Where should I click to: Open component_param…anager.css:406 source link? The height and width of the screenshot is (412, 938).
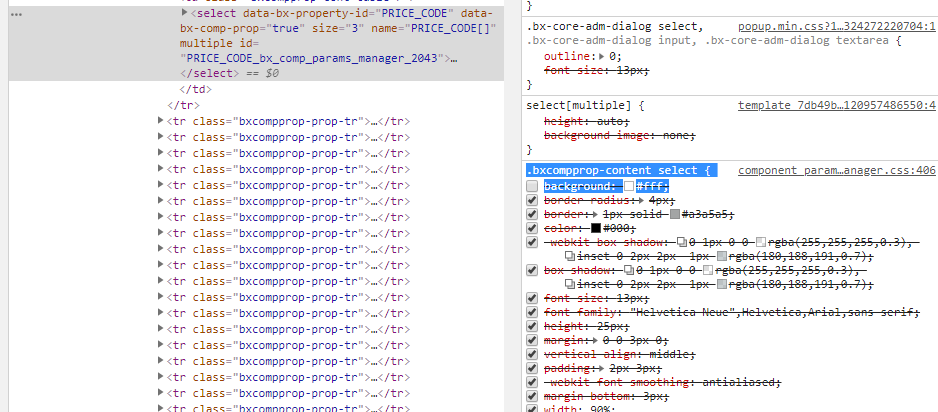click(x=836, y=170)
